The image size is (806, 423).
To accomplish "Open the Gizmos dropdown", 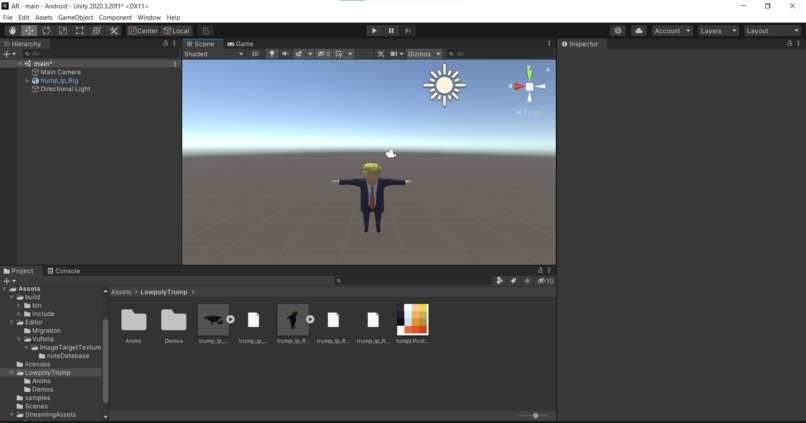I will click(x=424, y=54).
